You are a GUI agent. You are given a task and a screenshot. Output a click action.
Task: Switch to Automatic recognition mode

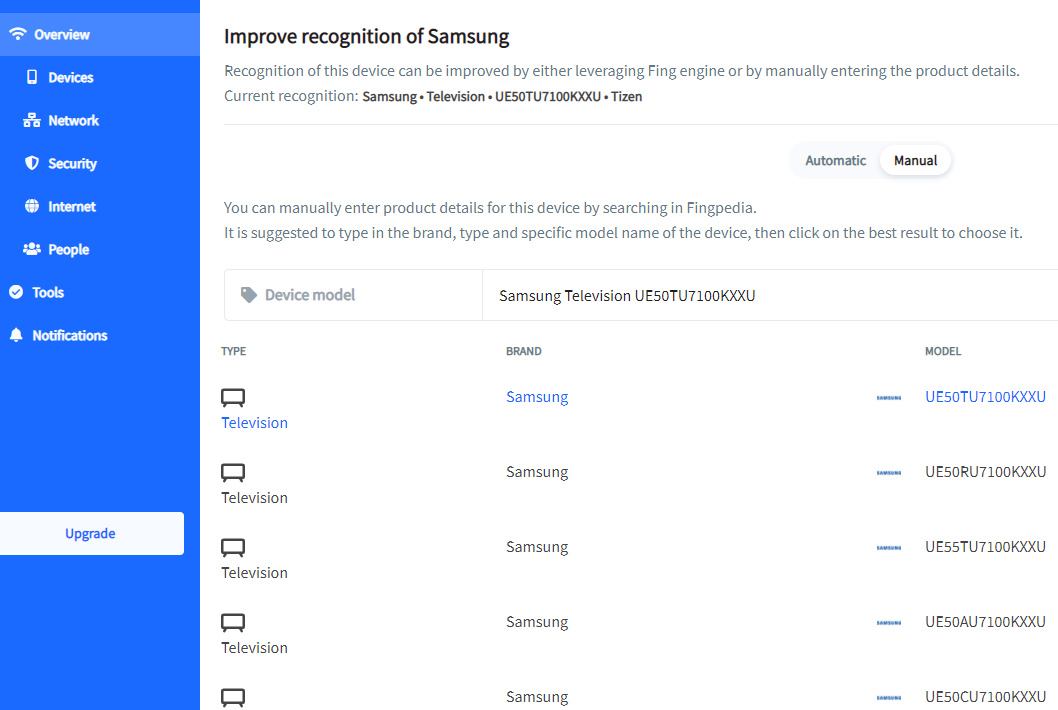click(835, 160)
